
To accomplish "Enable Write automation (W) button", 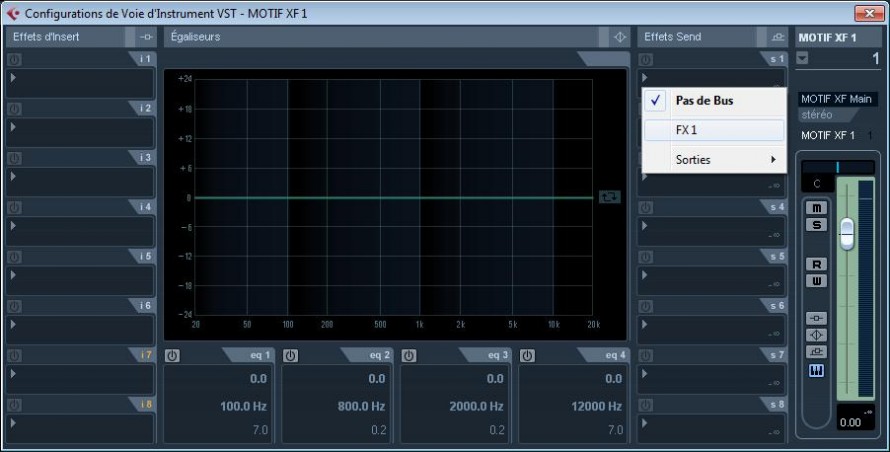I will (x=817, y=281).
